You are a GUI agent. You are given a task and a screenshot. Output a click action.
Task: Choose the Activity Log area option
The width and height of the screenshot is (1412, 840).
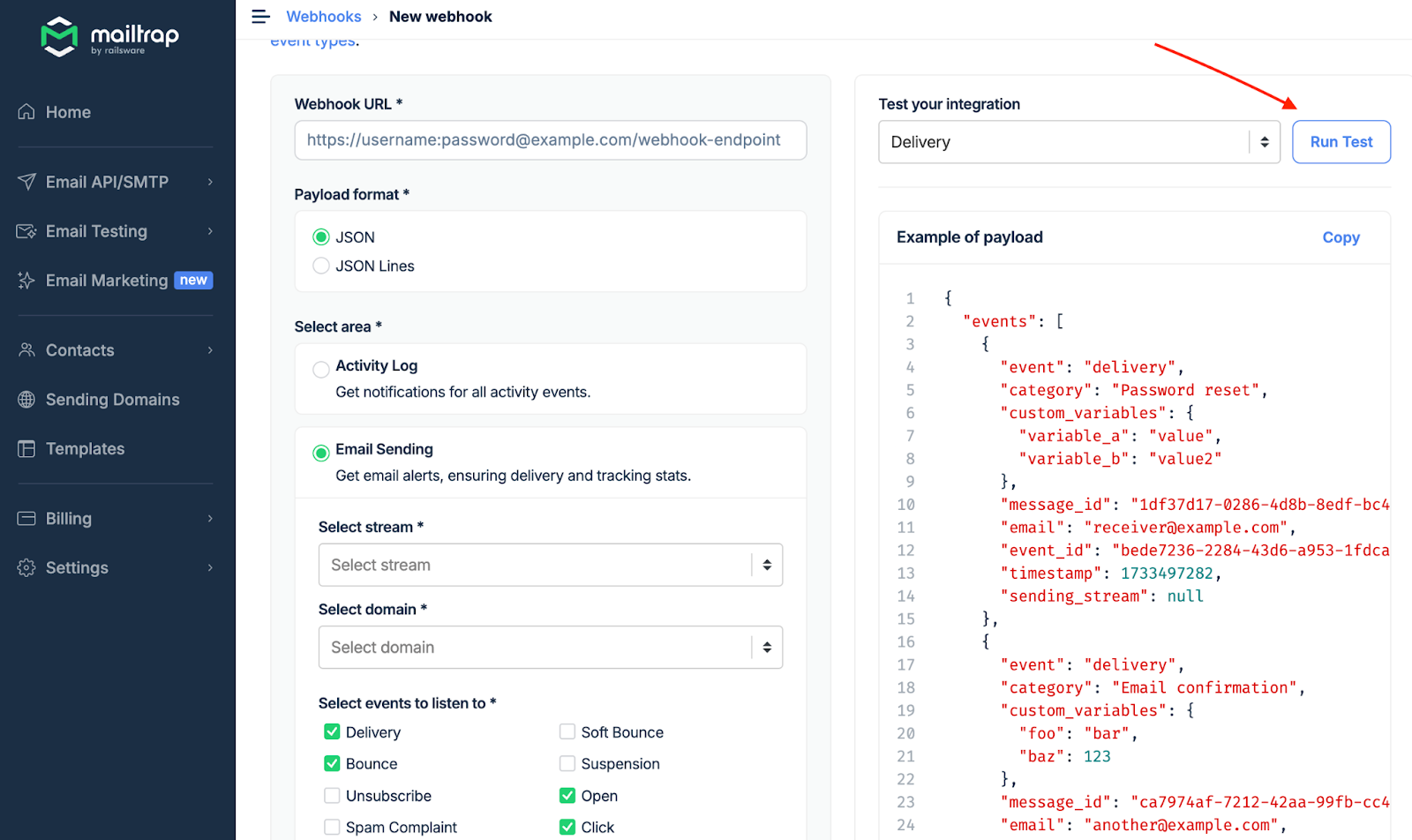[x=321, y=369]
